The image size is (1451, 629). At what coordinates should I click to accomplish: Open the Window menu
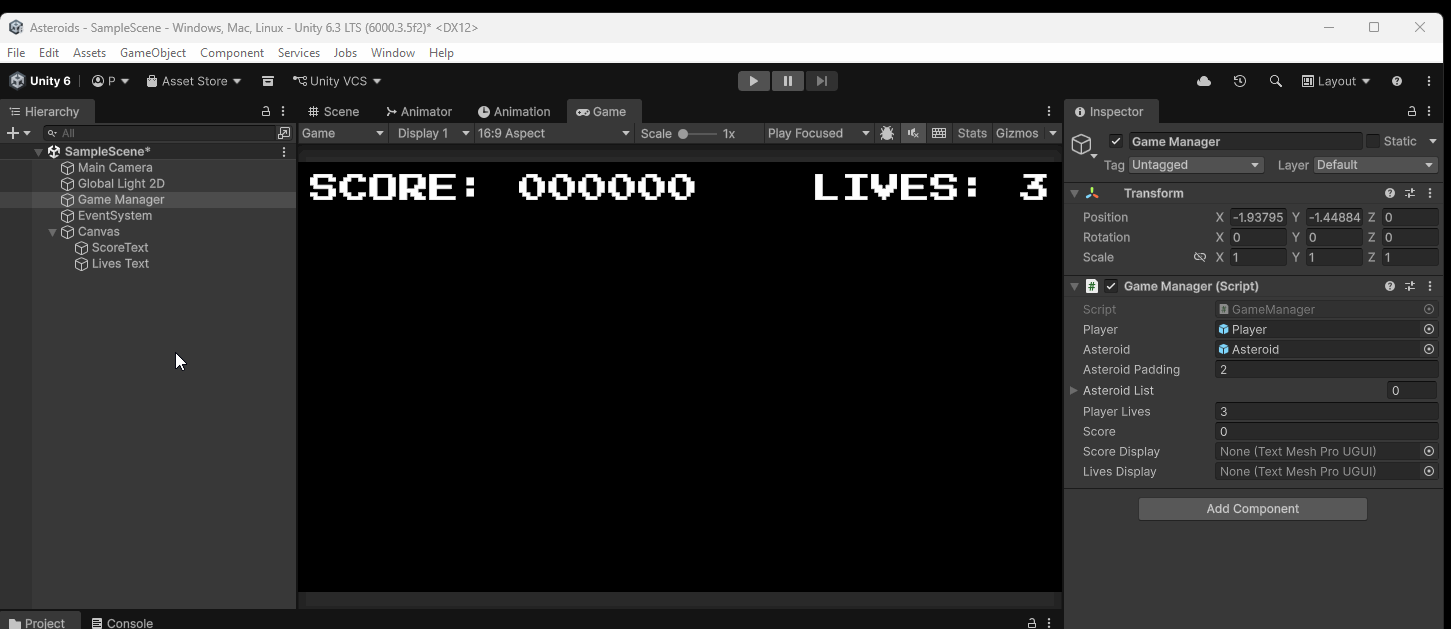[x=393, y=53]
